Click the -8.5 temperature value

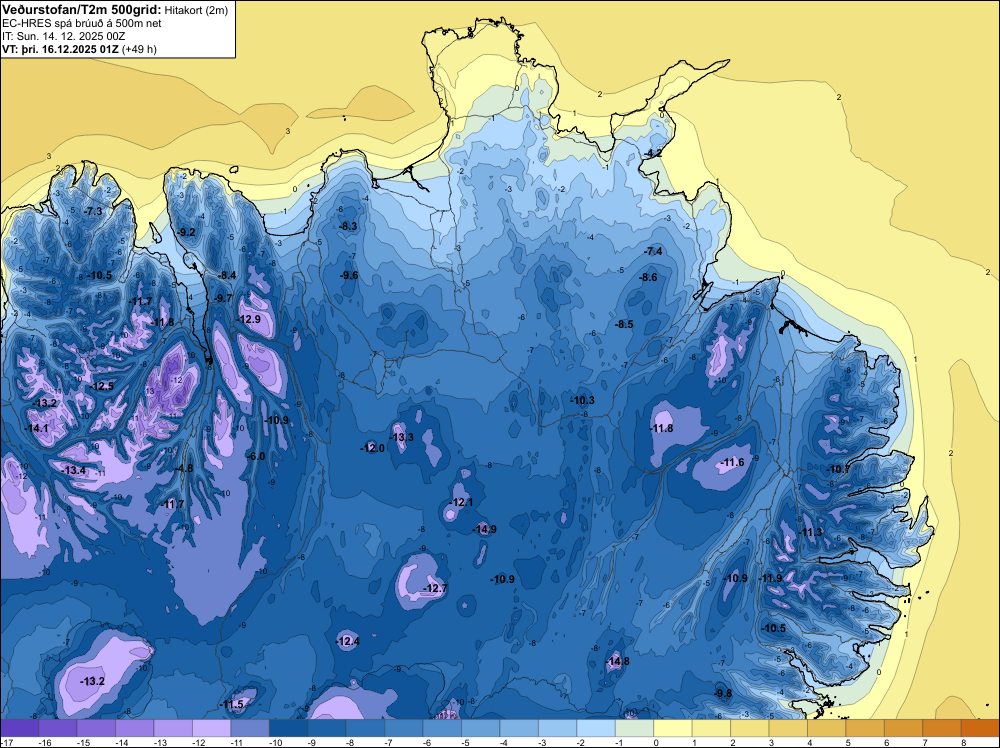click(624, 325)
